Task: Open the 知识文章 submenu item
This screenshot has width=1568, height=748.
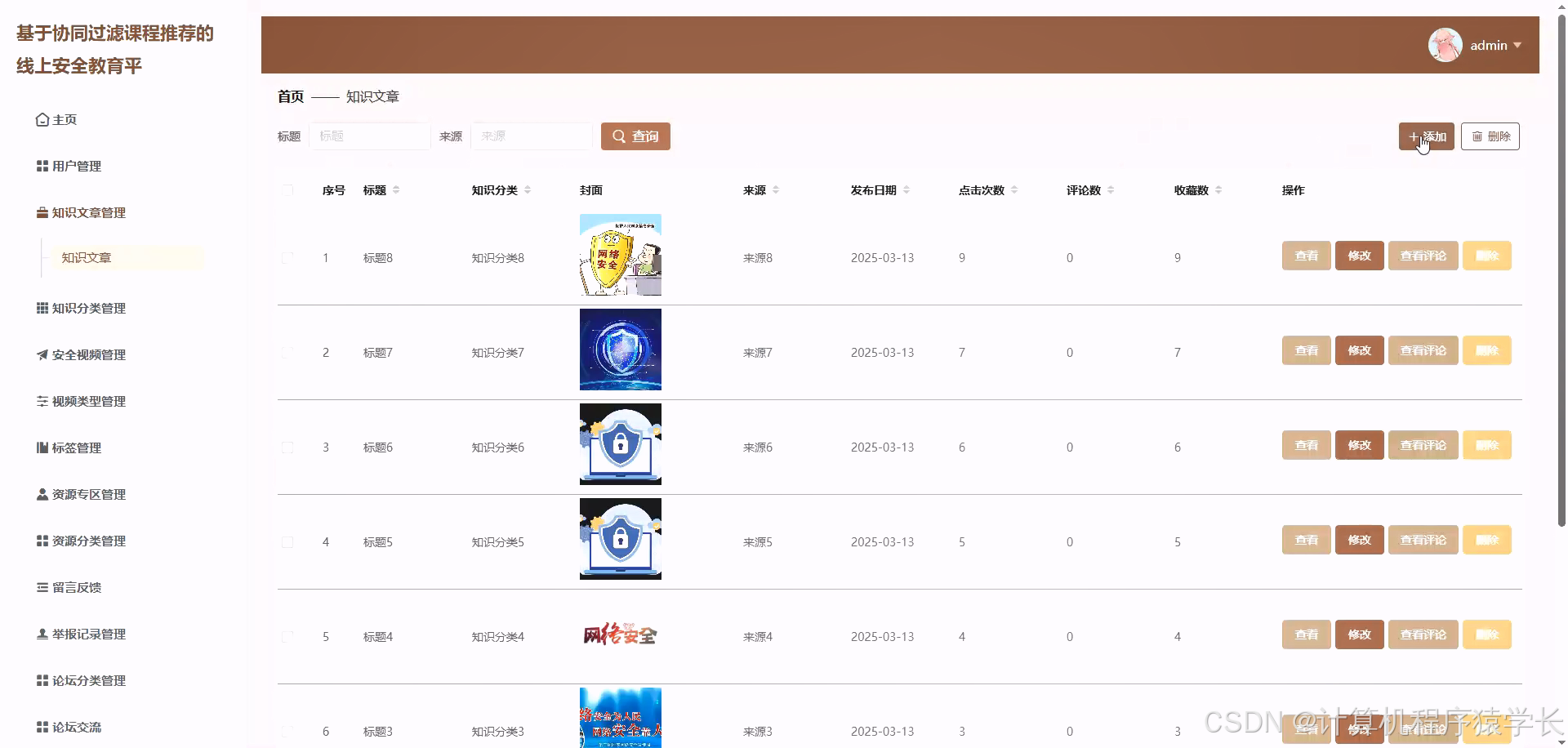Action: [x=86, y=257]
